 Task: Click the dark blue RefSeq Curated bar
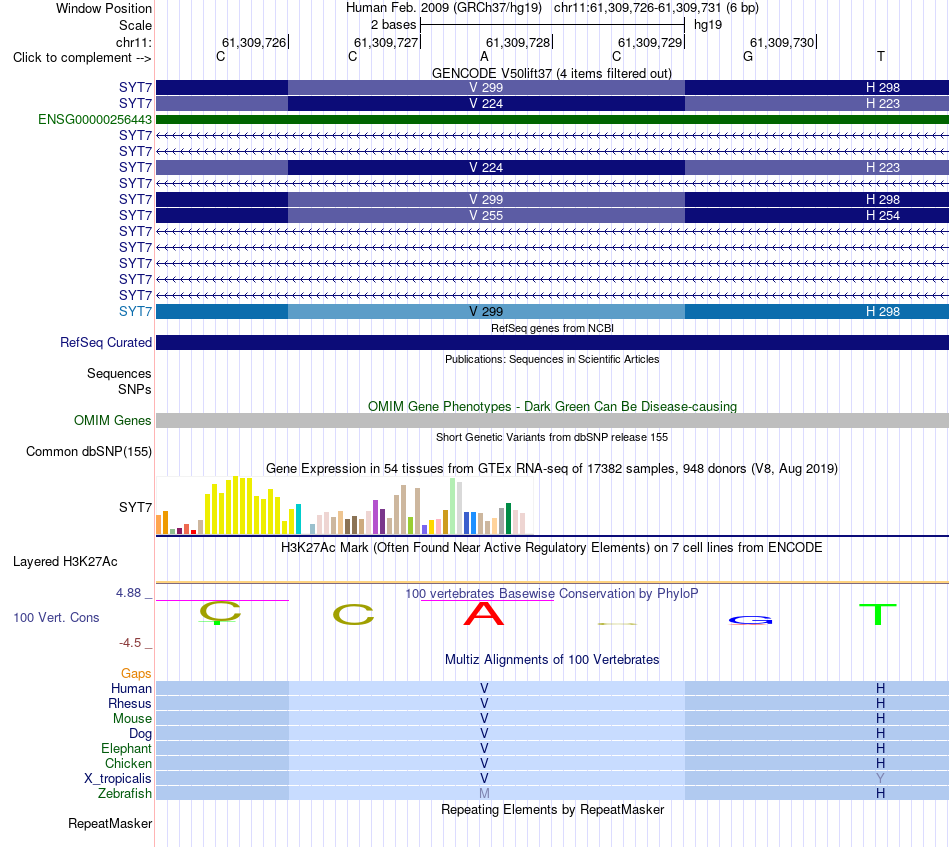click(x=552, y=342)
